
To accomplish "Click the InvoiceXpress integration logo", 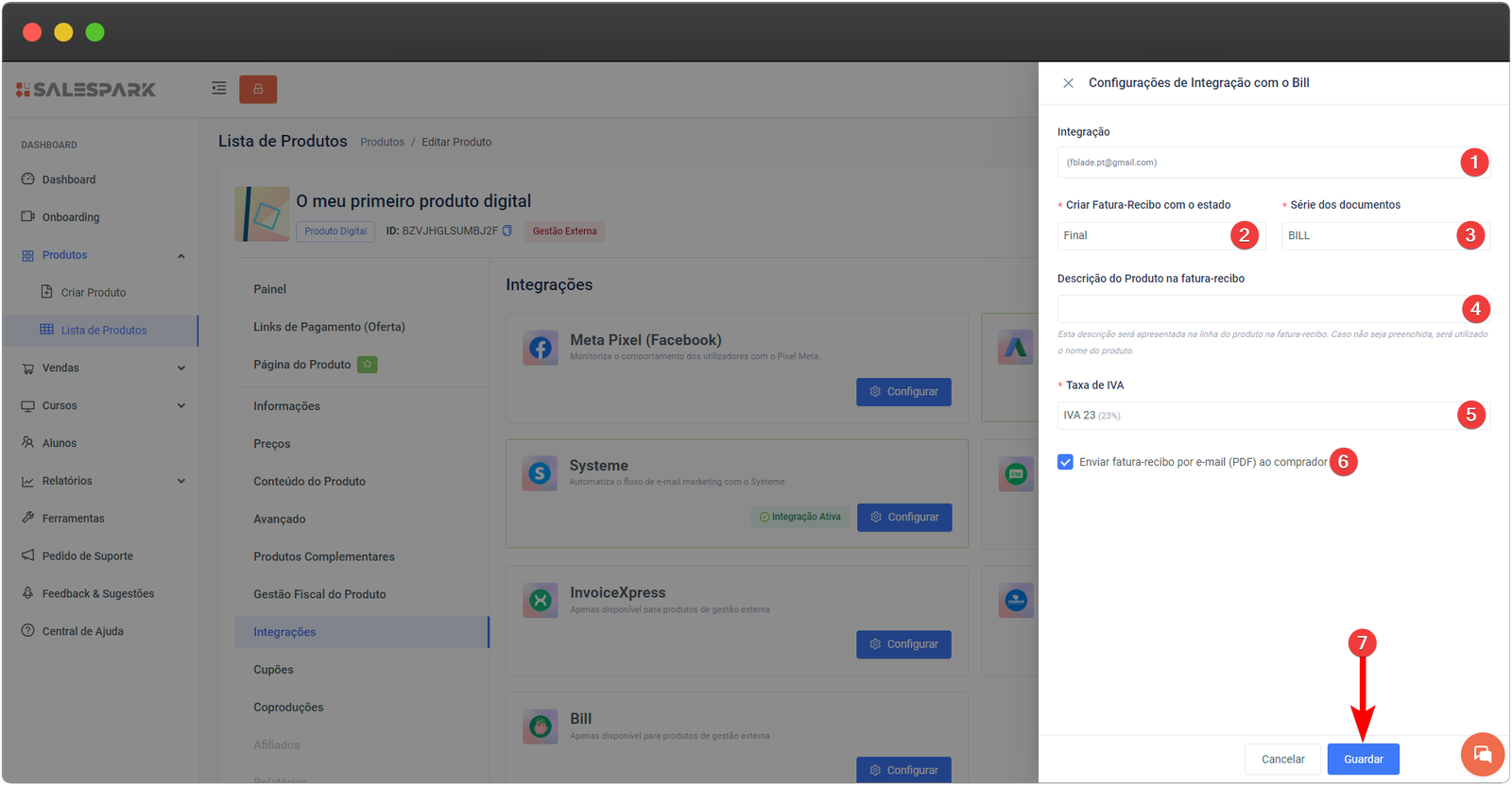I will [x=541, y=600].
